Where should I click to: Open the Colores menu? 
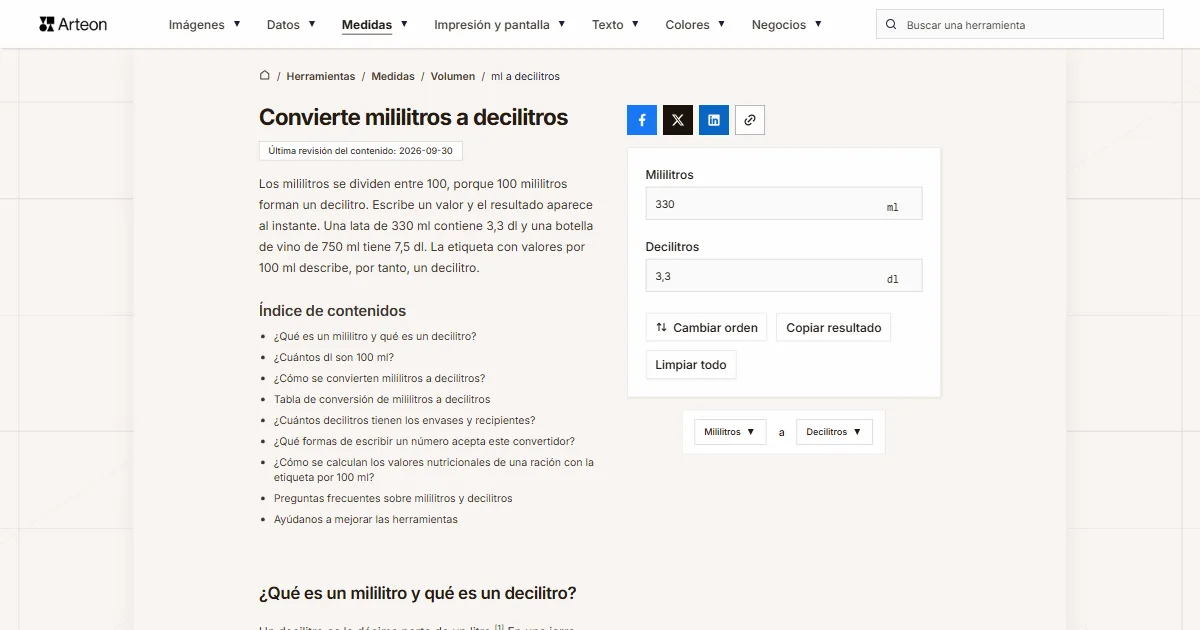tap(695, 25)
